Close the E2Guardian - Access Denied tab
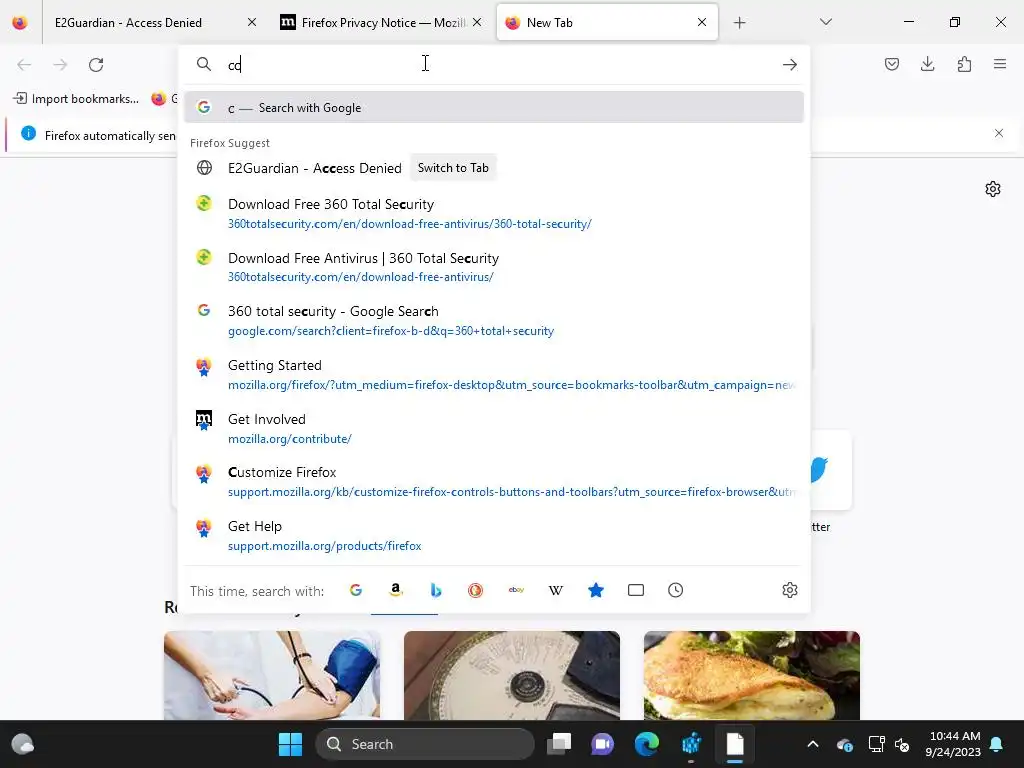The width and height of the screenshot is (1024, 768). pos(251,22)
